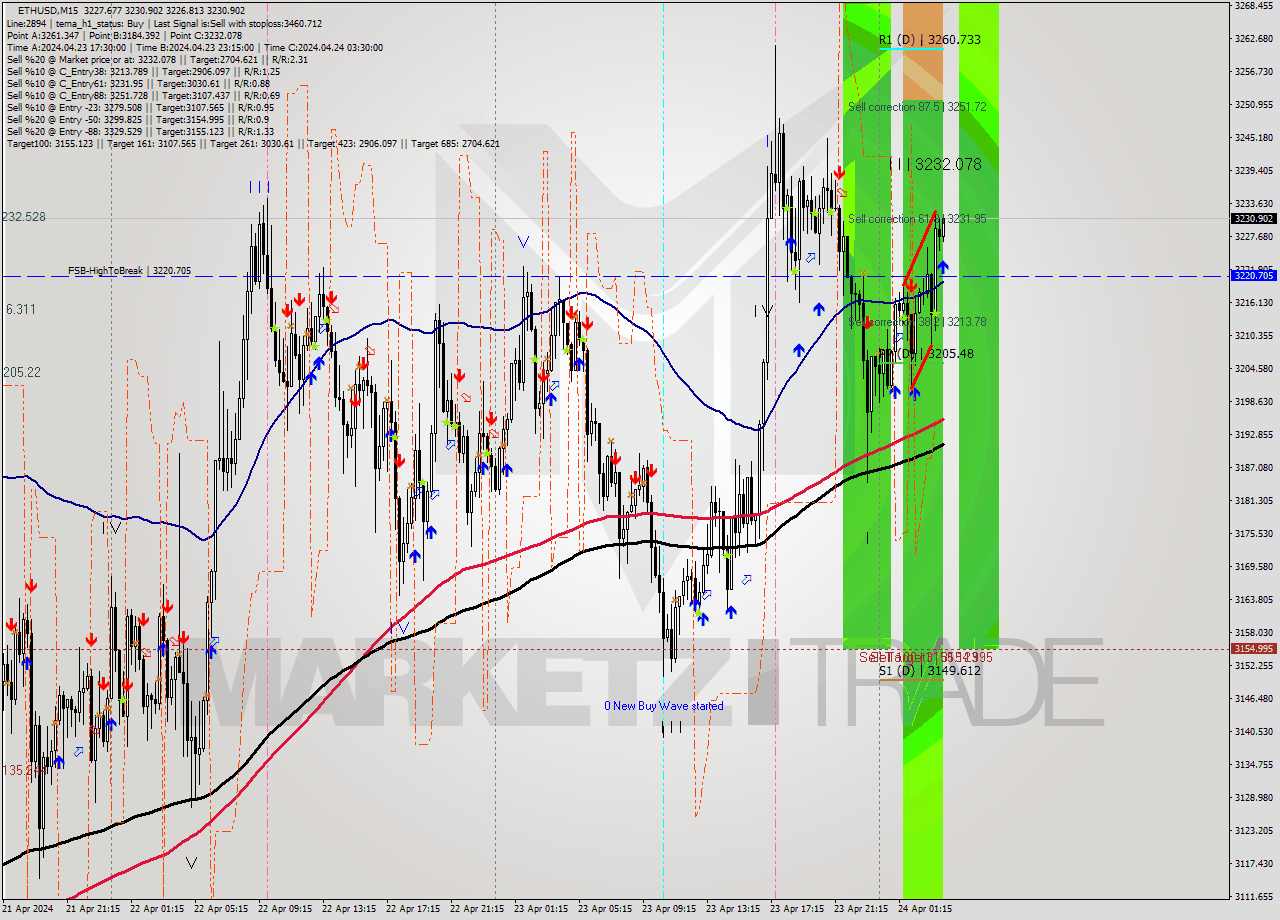Click price axis value 3262.680
The width and height of the screenshot is (1280, 920).
click(x=1253, y=38)
